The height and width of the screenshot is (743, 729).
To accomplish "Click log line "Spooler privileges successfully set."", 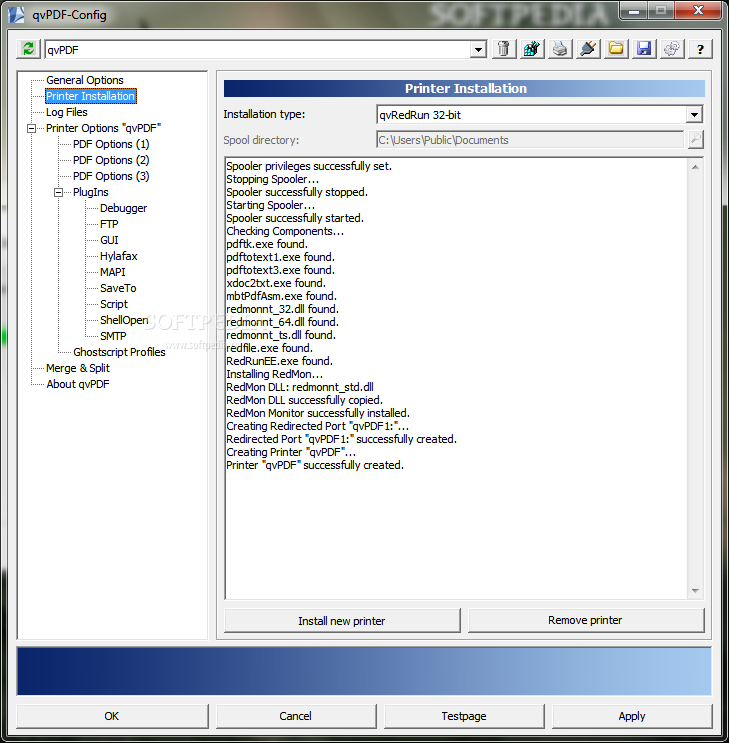I will coord(309,166).
